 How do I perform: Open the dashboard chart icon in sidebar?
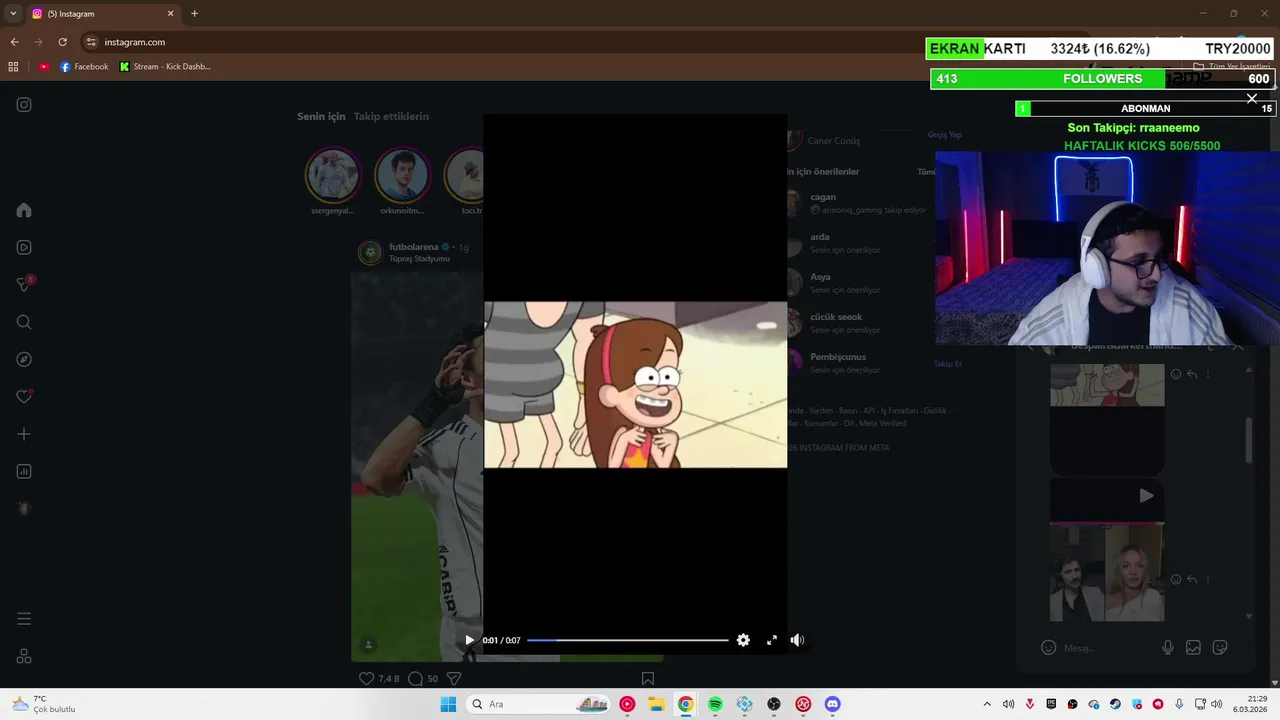tap(24, 471)
